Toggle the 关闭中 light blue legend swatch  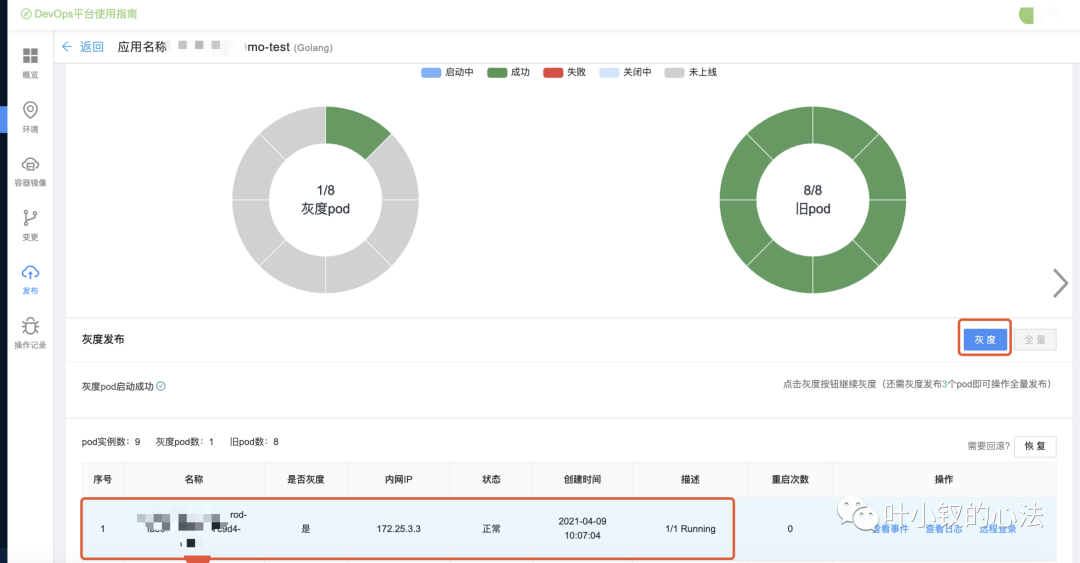pyautogui.click(x=609, y=72)
